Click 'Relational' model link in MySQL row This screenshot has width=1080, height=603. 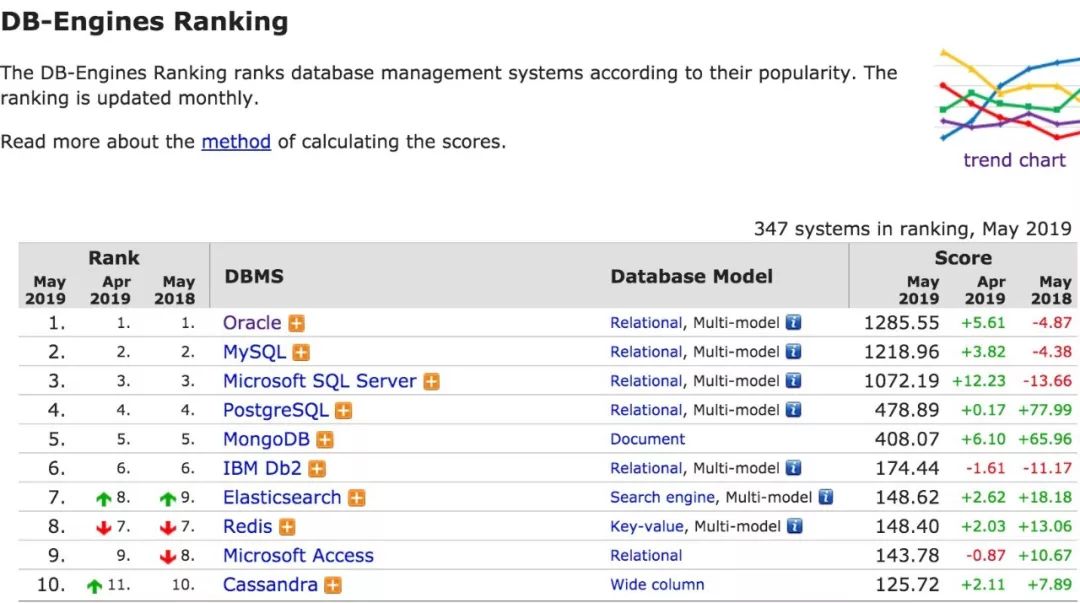tap(646, 351)
